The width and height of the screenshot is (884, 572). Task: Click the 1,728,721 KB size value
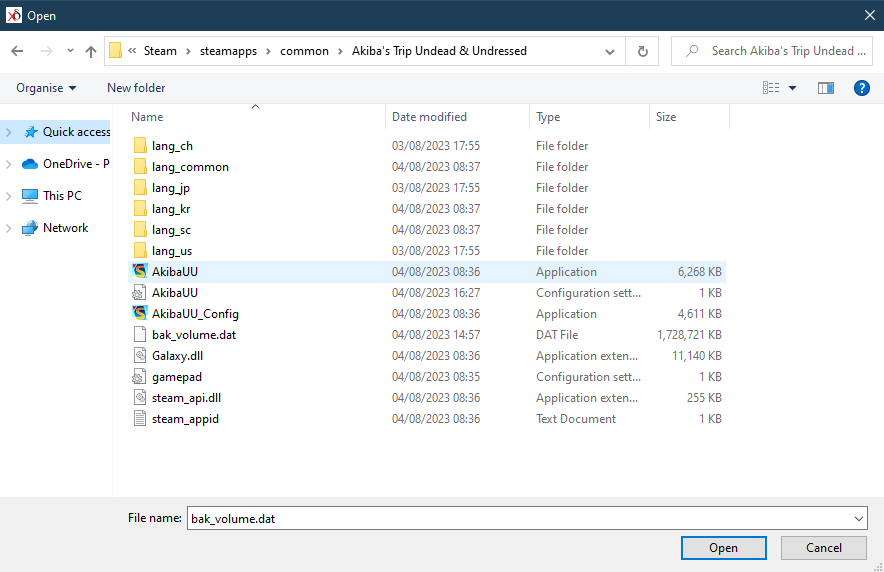coord(689,335)
